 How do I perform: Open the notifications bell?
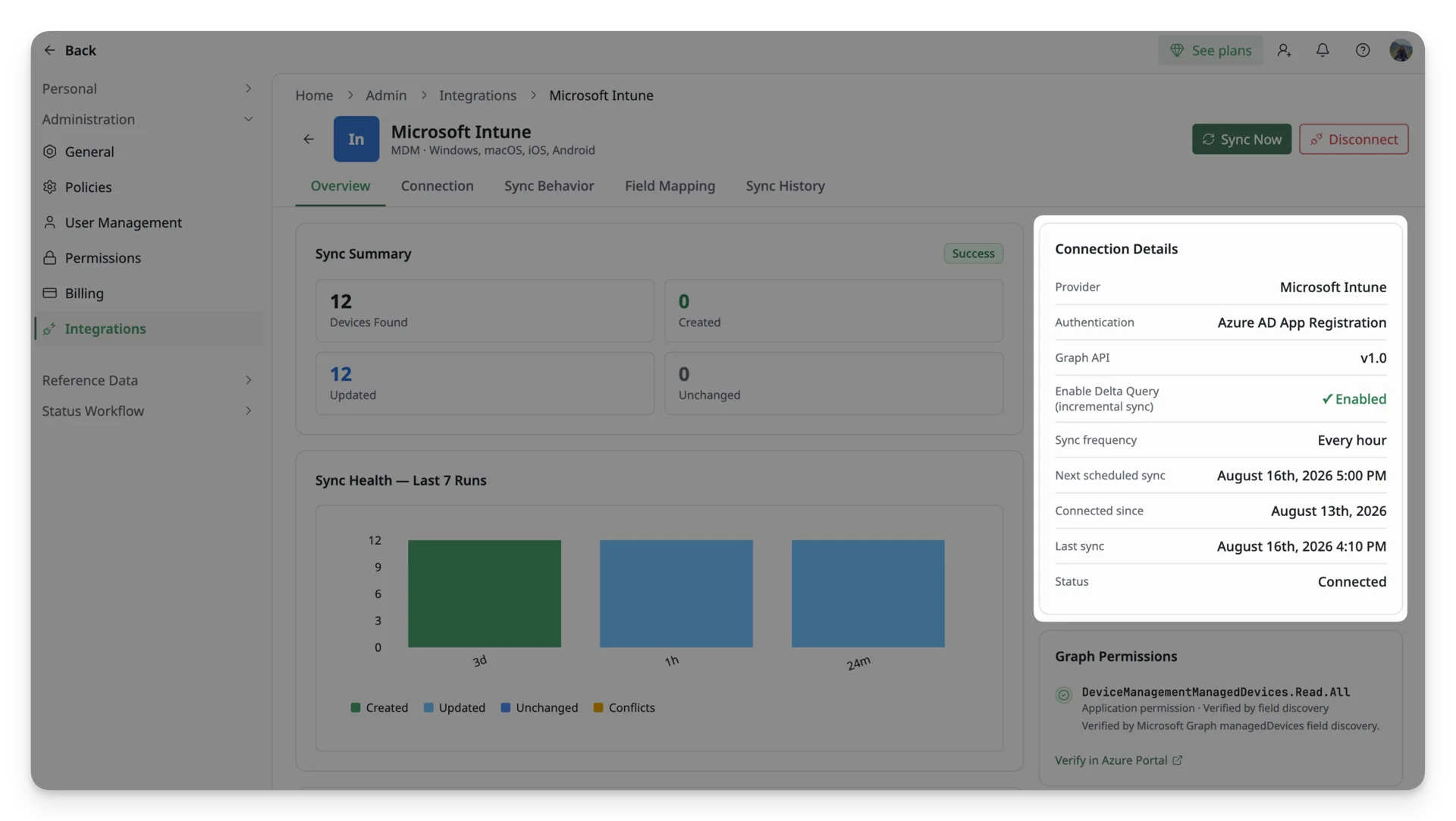coord(1323,50)
